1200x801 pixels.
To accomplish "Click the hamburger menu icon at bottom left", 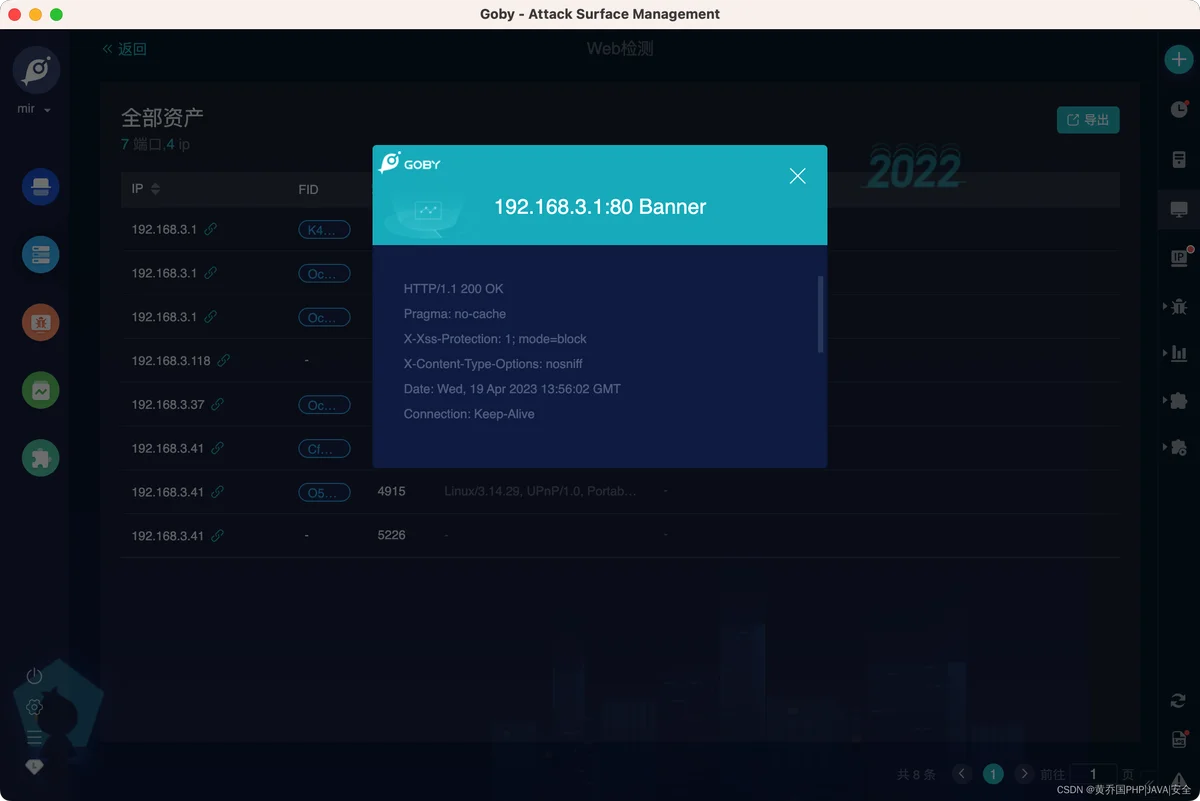I will 34,738.
